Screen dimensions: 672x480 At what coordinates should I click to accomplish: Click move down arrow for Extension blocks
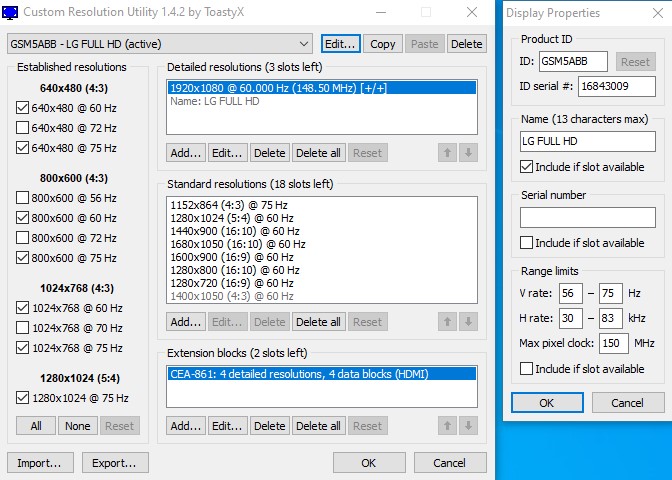pyautogui.click(x=469, y=426)
